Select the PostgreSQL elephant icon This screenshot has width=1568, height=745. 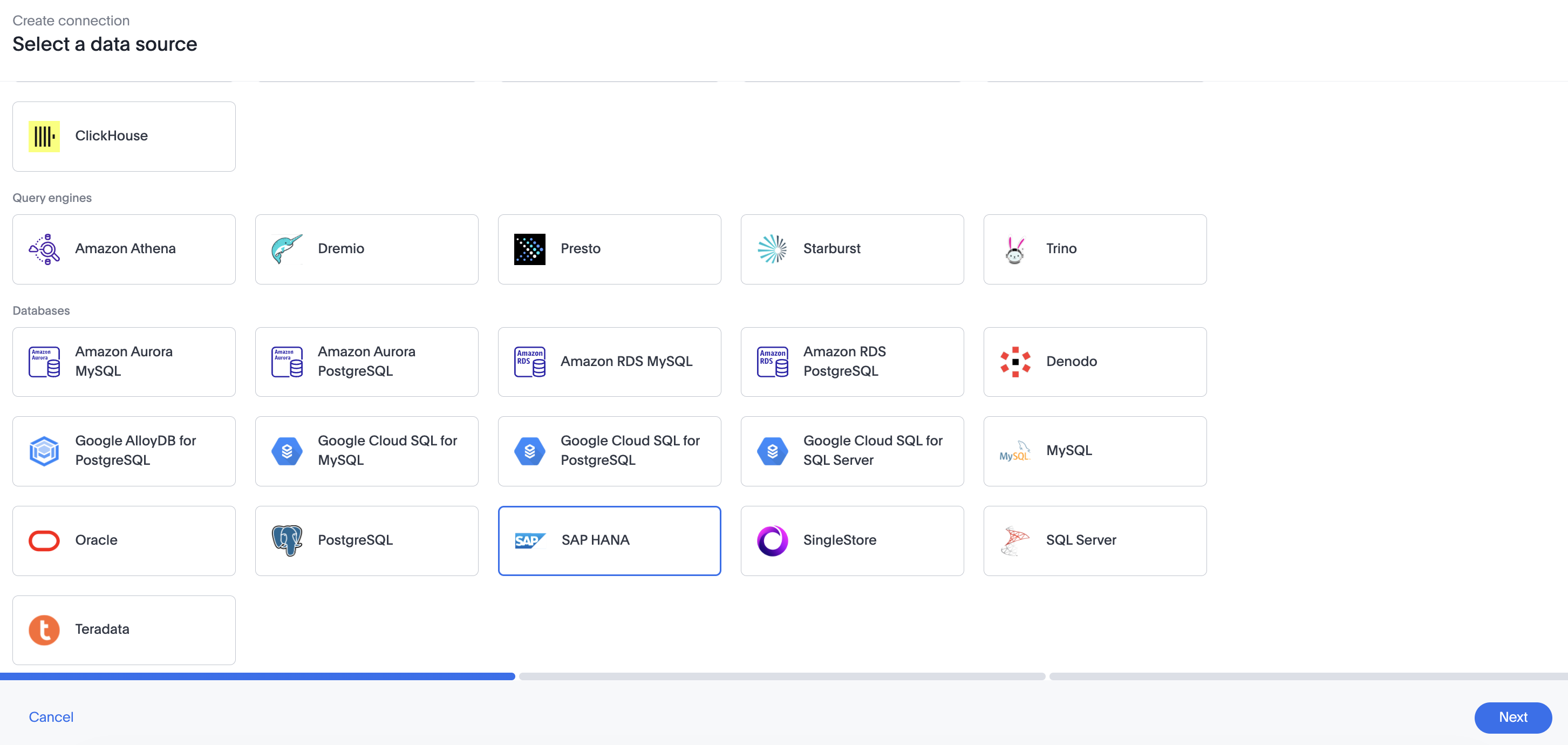point(287,540)
